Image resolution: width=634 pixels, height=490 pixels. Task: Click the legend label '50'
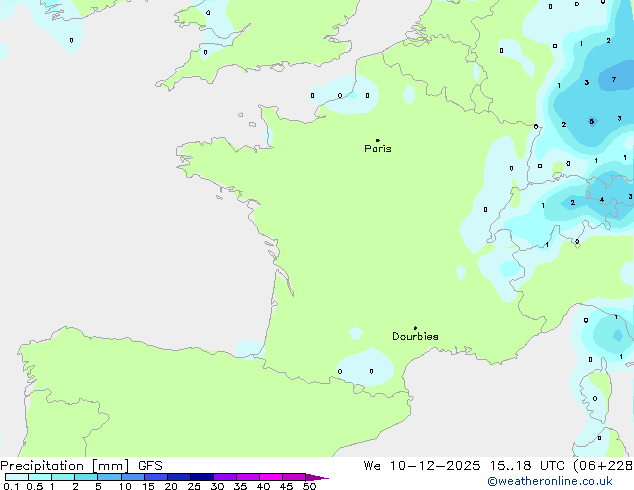coord(310,486)
